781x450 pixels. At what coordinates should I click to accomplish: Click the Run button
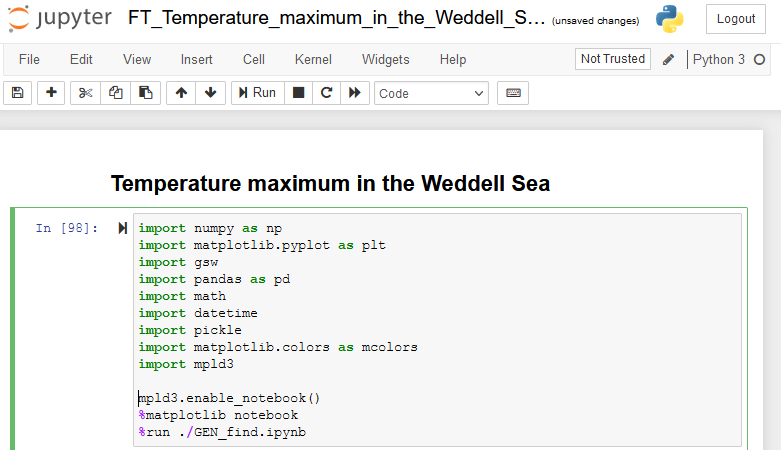[x=258, y=93]
